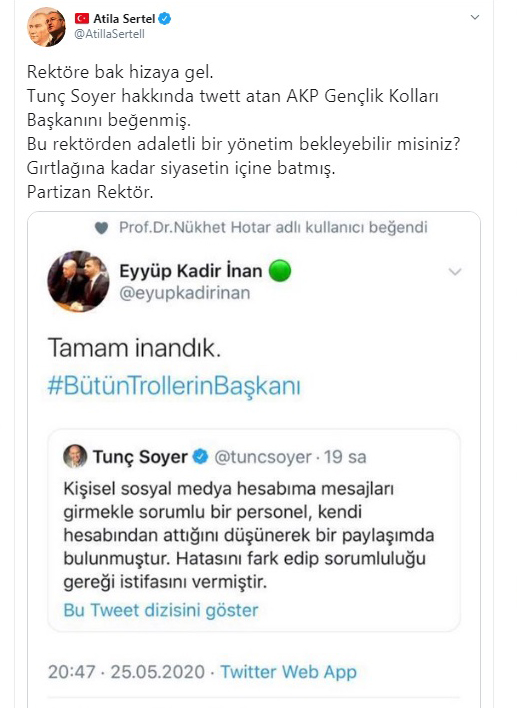The height and width of the screenshot is (708, 517).
Task: Click the blue verified badge beside Atila Sertel
Action: 165,19
